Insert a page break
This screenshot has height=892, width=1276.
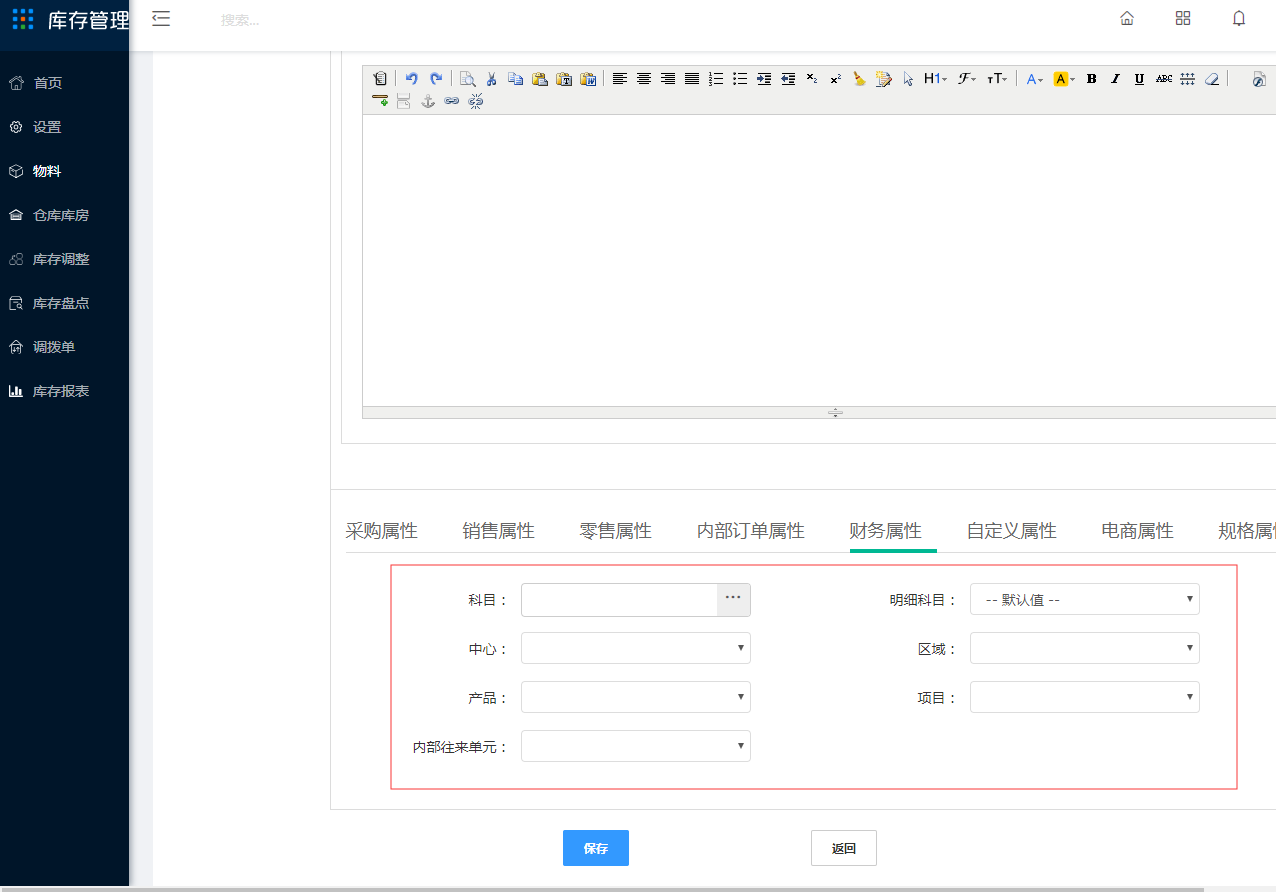pos(404,101)
